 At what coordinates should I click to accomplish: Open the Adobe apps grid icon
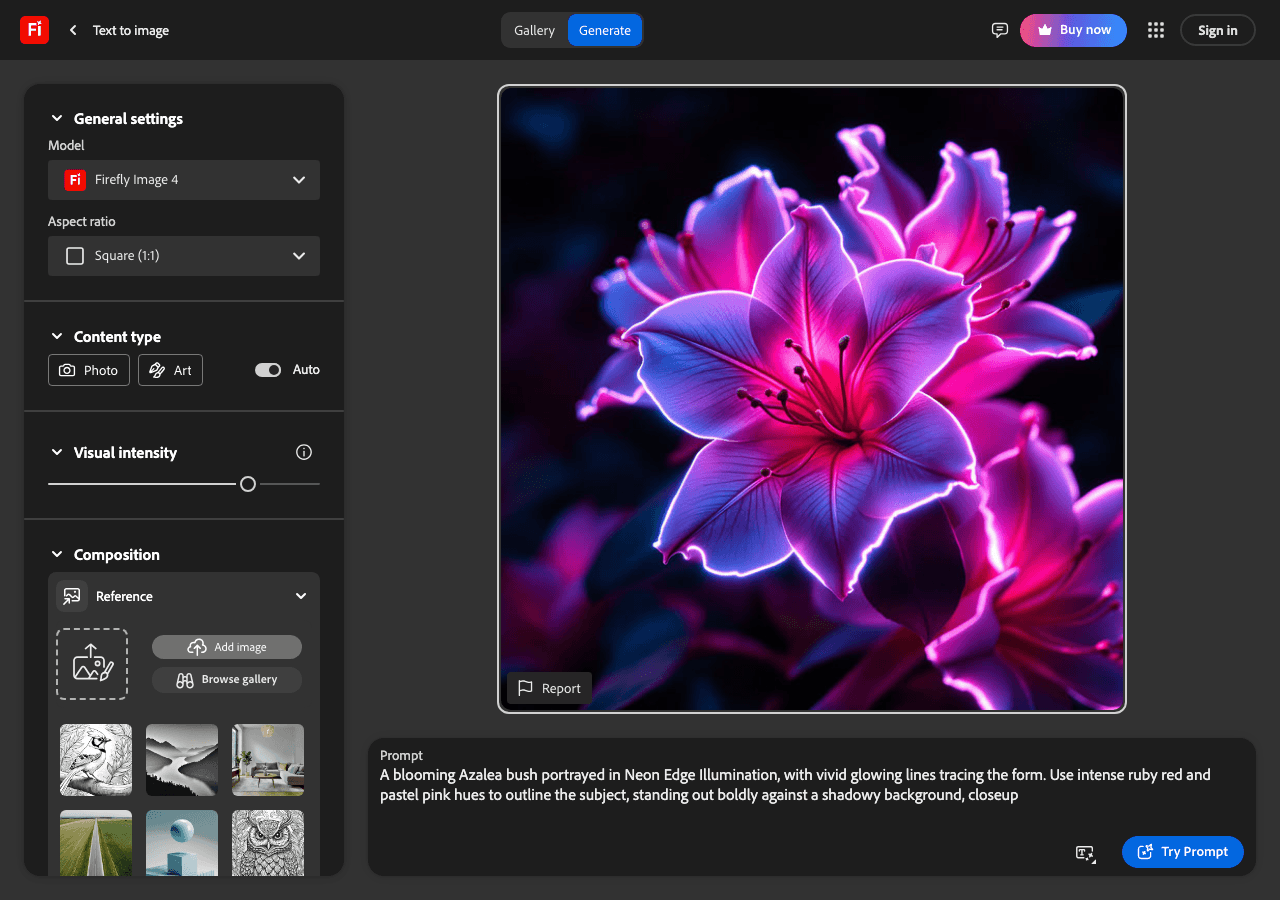point(1156,30)
